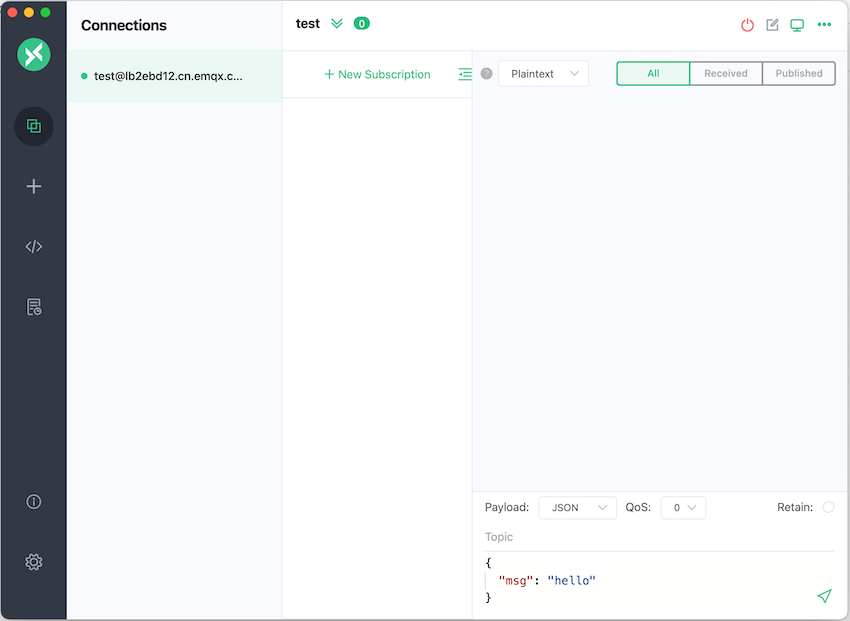The image size is (850, 621).
Task: Open the Connections page icon in sidebar
Action: [34, 126]
